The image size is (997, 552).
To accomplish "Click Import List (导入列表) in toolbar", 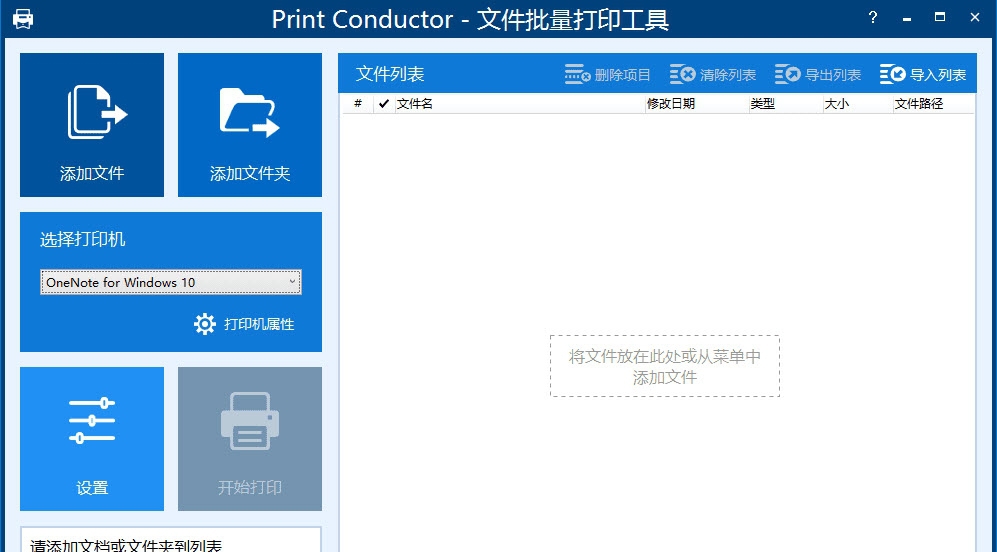I will pos(923,74).
